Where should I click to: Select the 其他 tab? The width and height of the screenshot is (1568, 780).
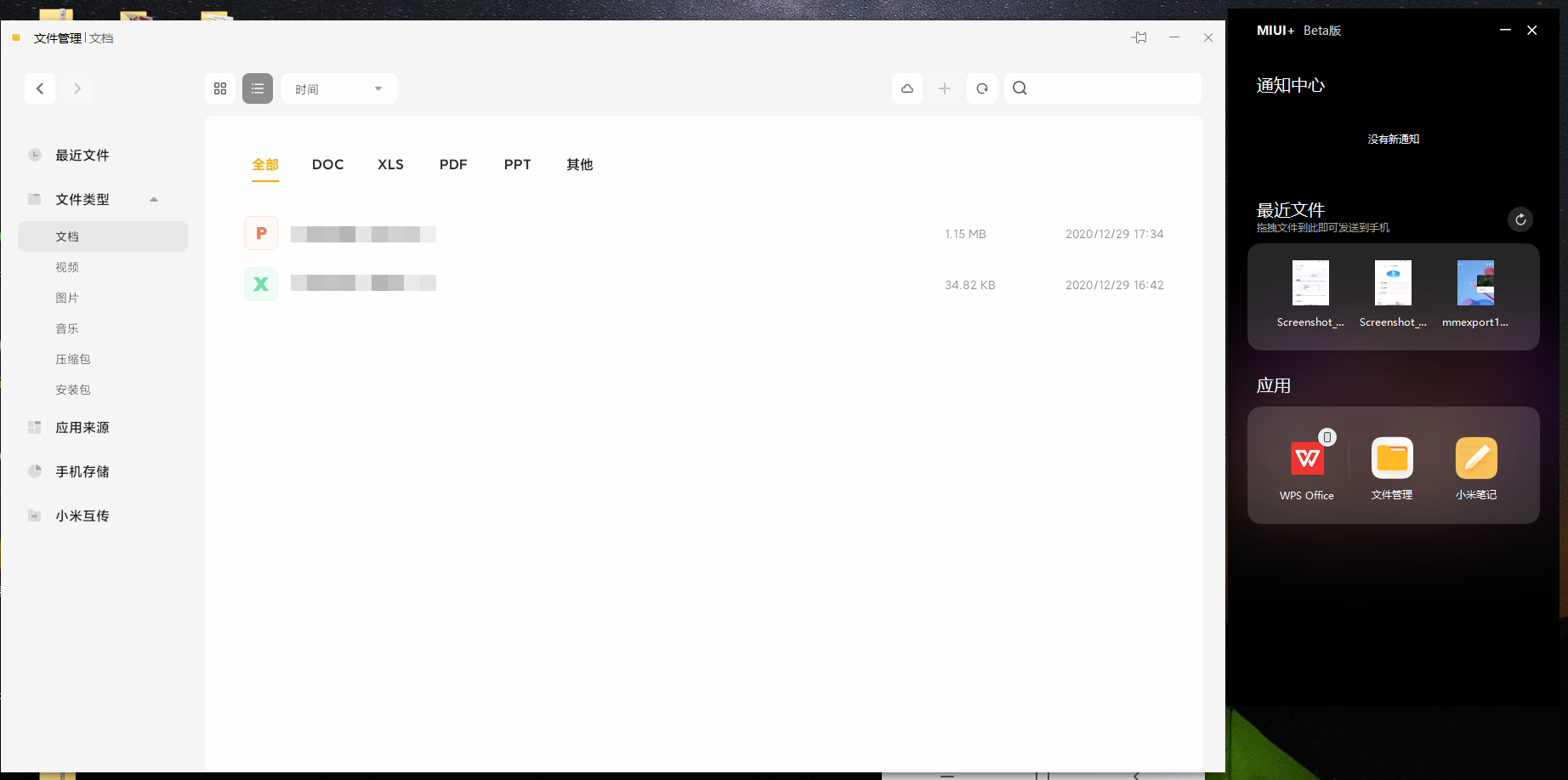580,164
